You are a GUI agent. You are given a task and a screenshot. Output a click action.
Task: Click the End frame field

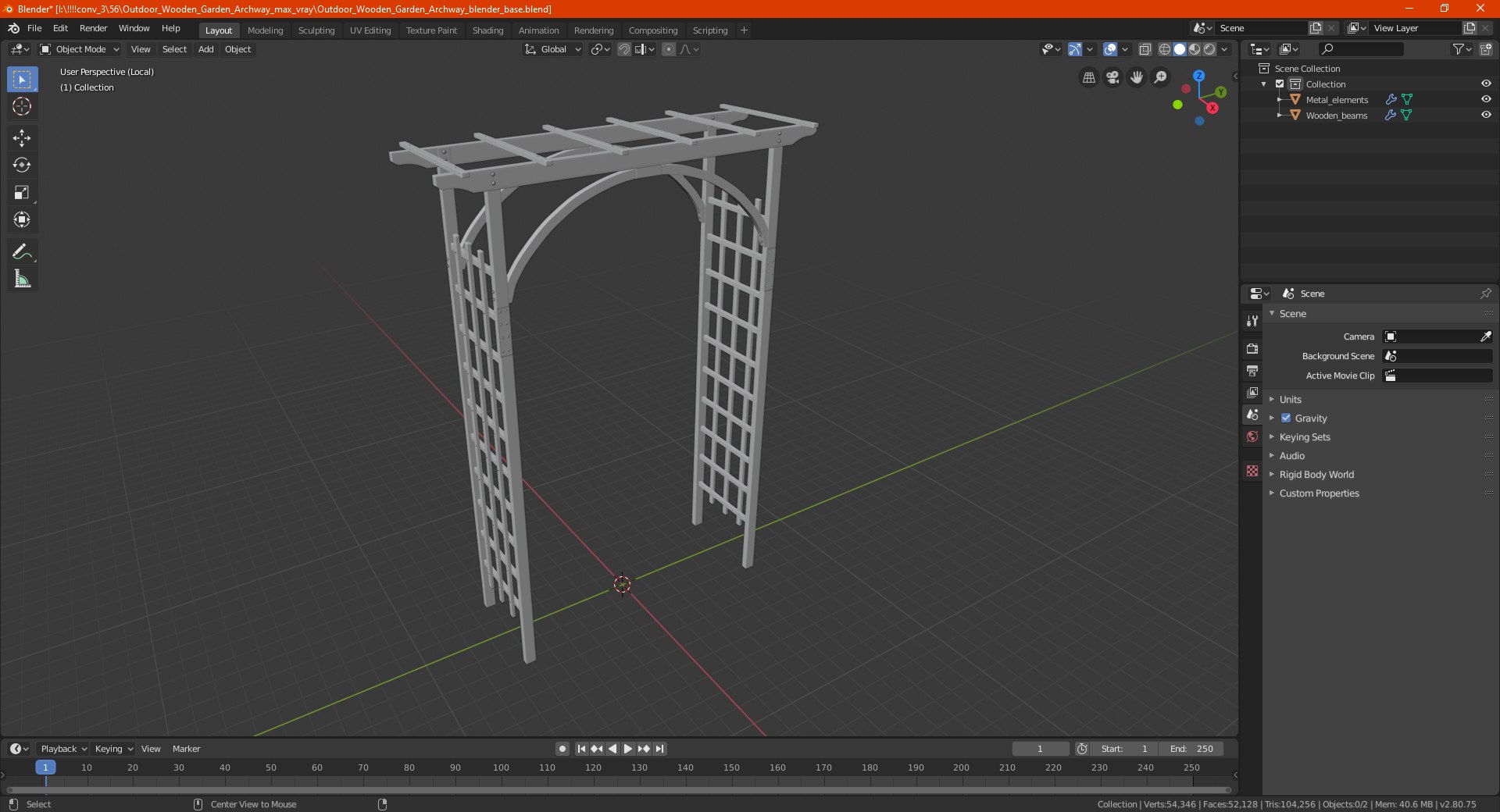pyautogui.click(x=1191, y=749)
